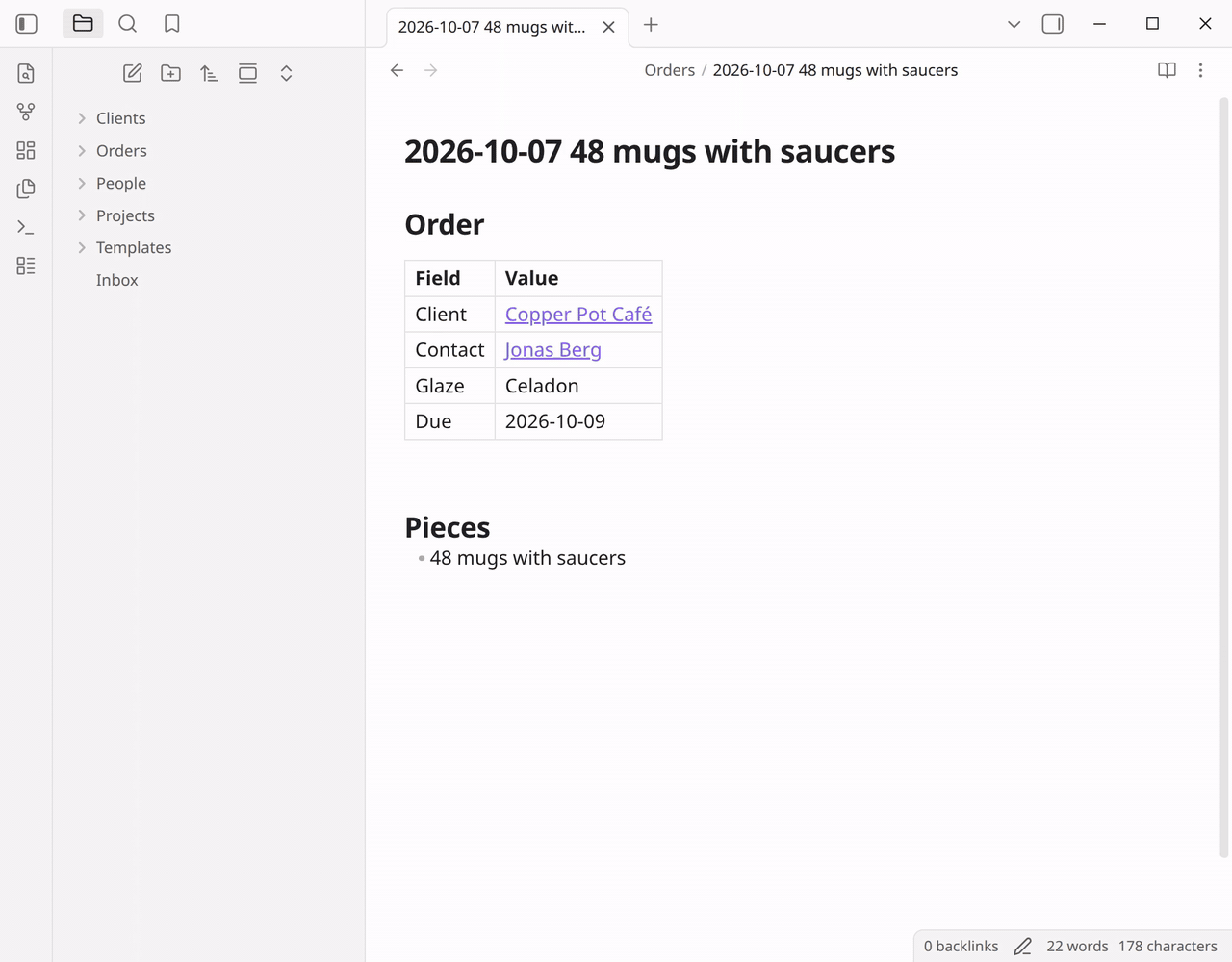
Task: Click the 48 mugs with saucers bullet
Action: tap(527, 558)
